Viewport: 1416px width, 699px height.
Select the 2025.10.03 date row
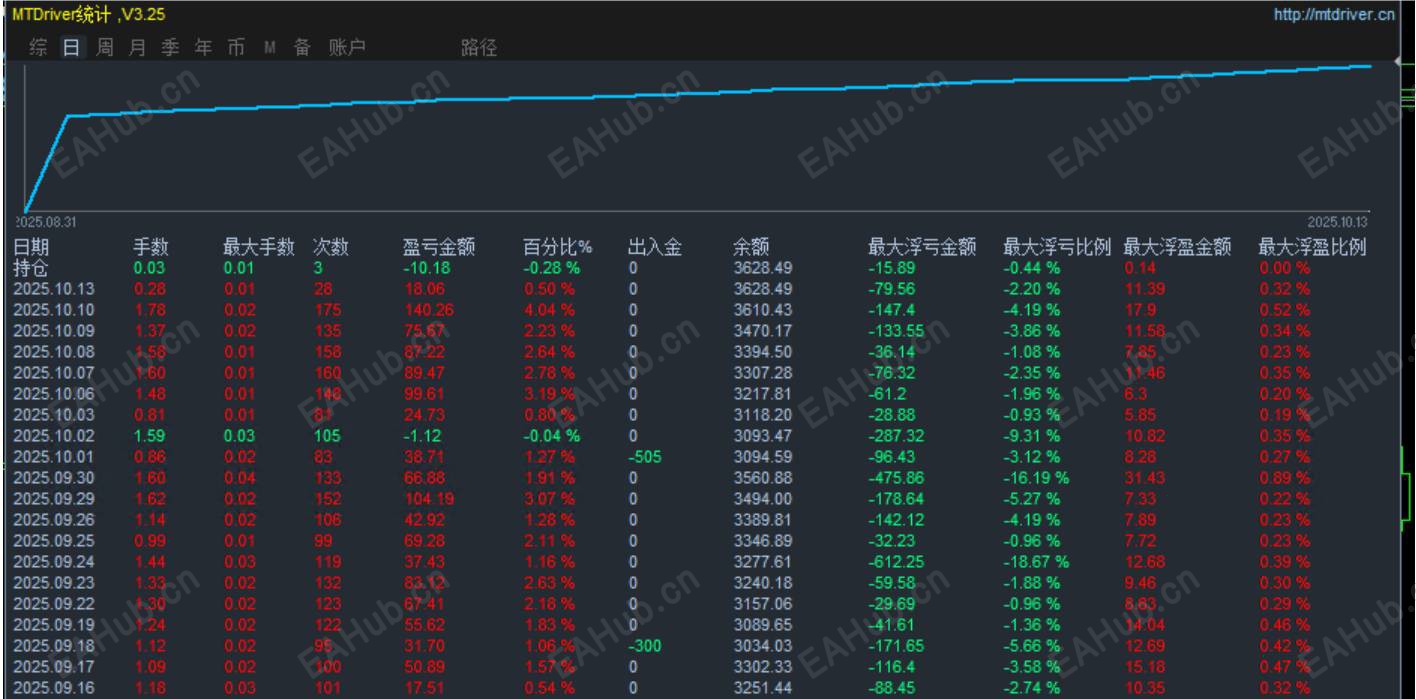point(52,415)
